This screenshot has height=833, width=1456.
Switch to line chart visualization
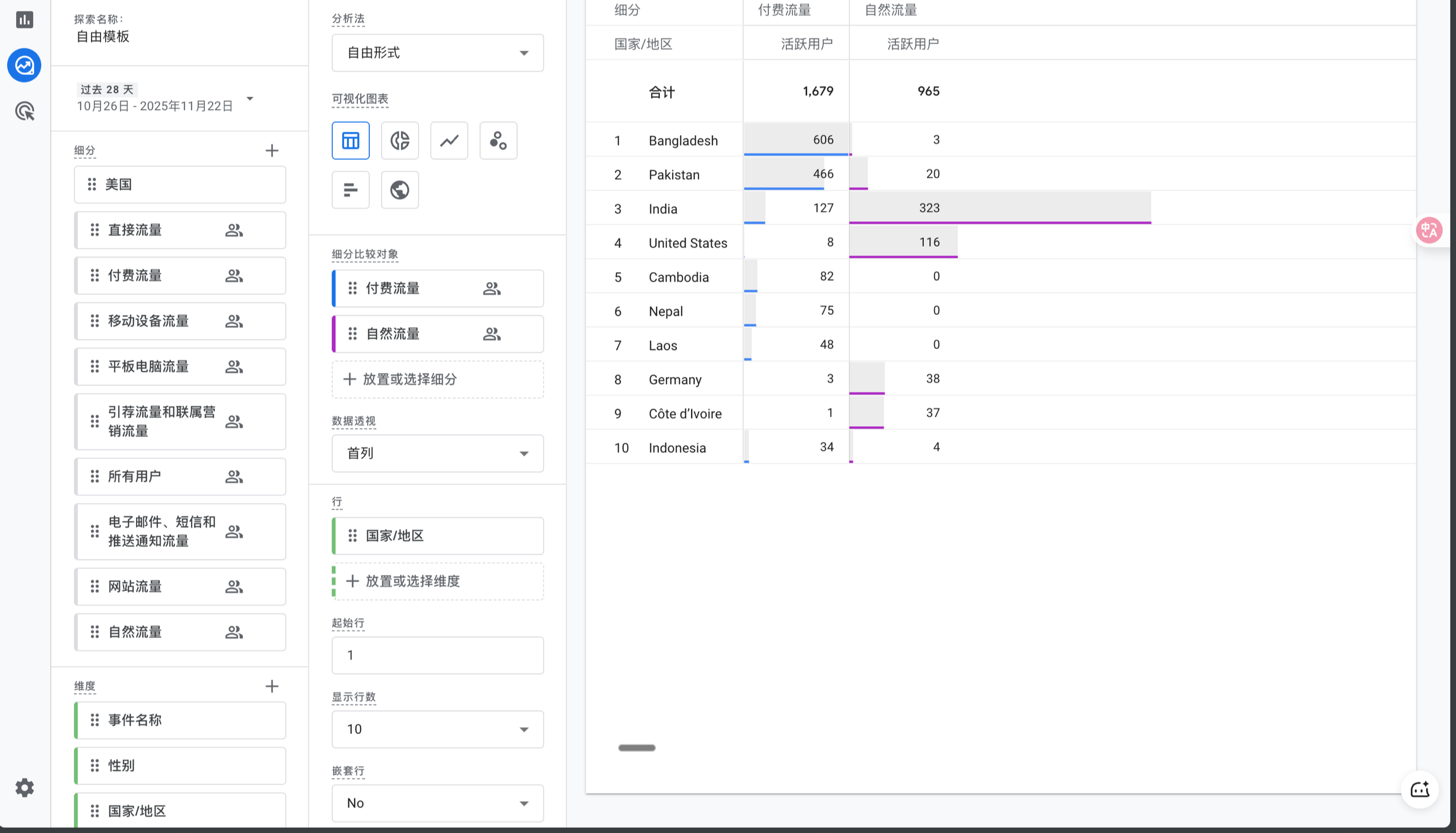click(449, 140)
